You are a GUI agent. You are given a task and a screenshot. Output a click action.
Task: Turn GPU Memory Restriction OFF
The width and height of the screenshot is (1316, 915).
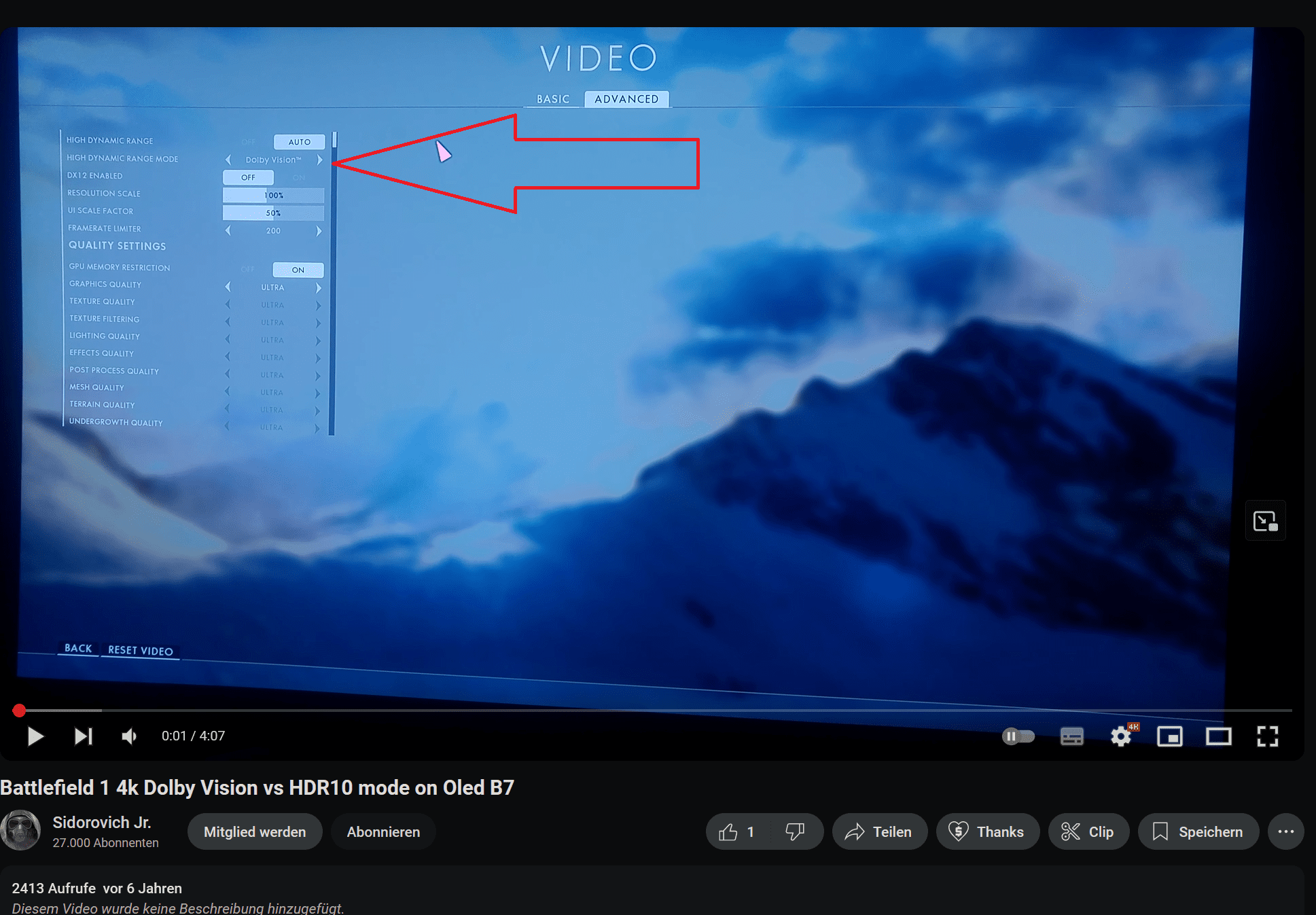tap(248, 270)
